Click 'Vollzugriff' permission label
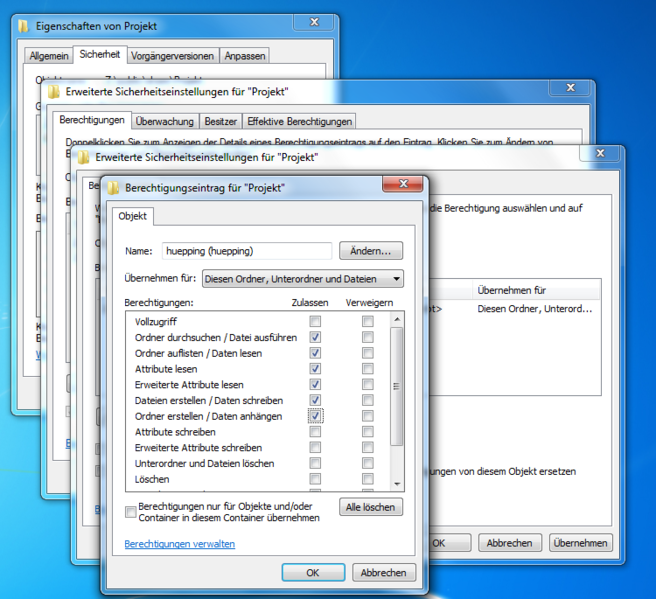The height and width of the screenshot is (599, 656). [156, 322]
